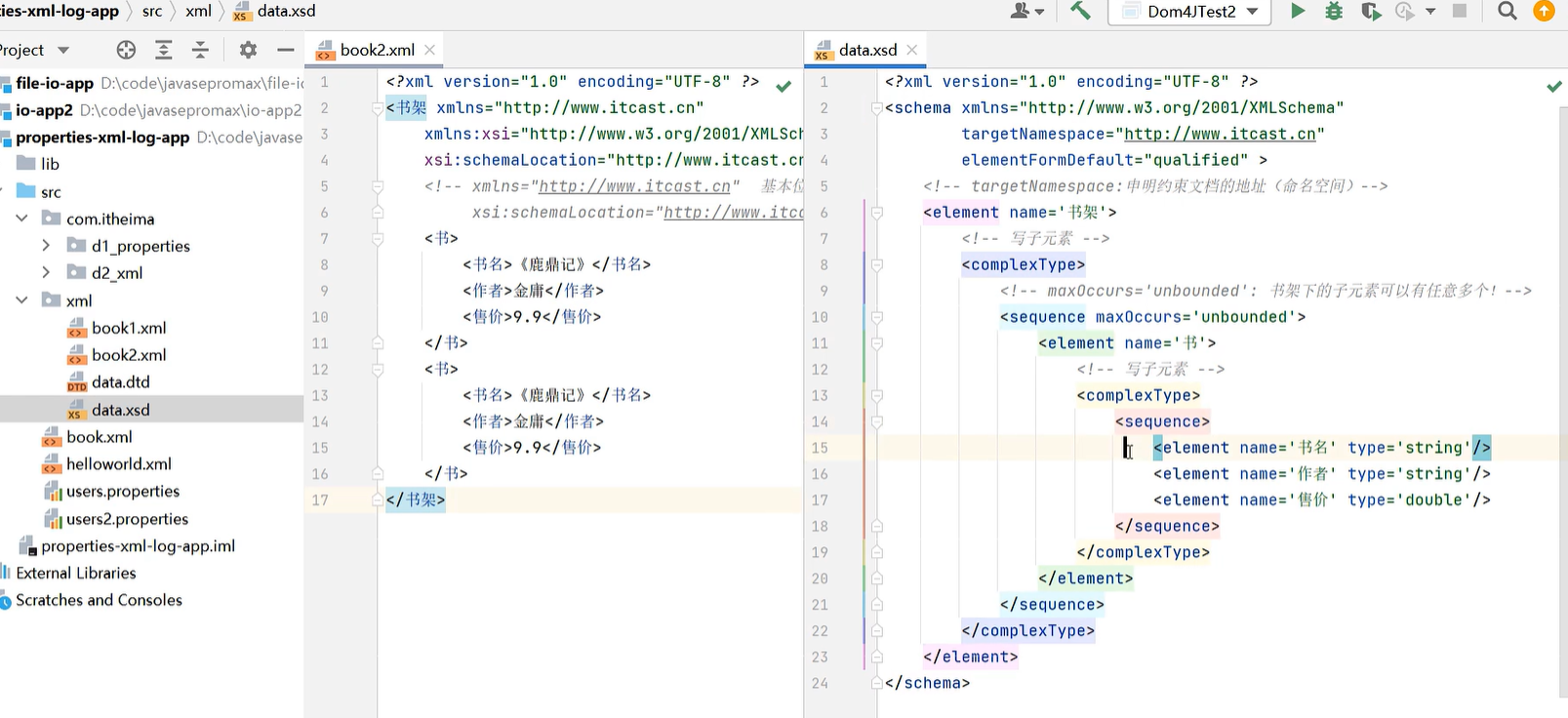Collapse the com.itheima package node
1568x718 pixels.
click(x=21, y=219)
